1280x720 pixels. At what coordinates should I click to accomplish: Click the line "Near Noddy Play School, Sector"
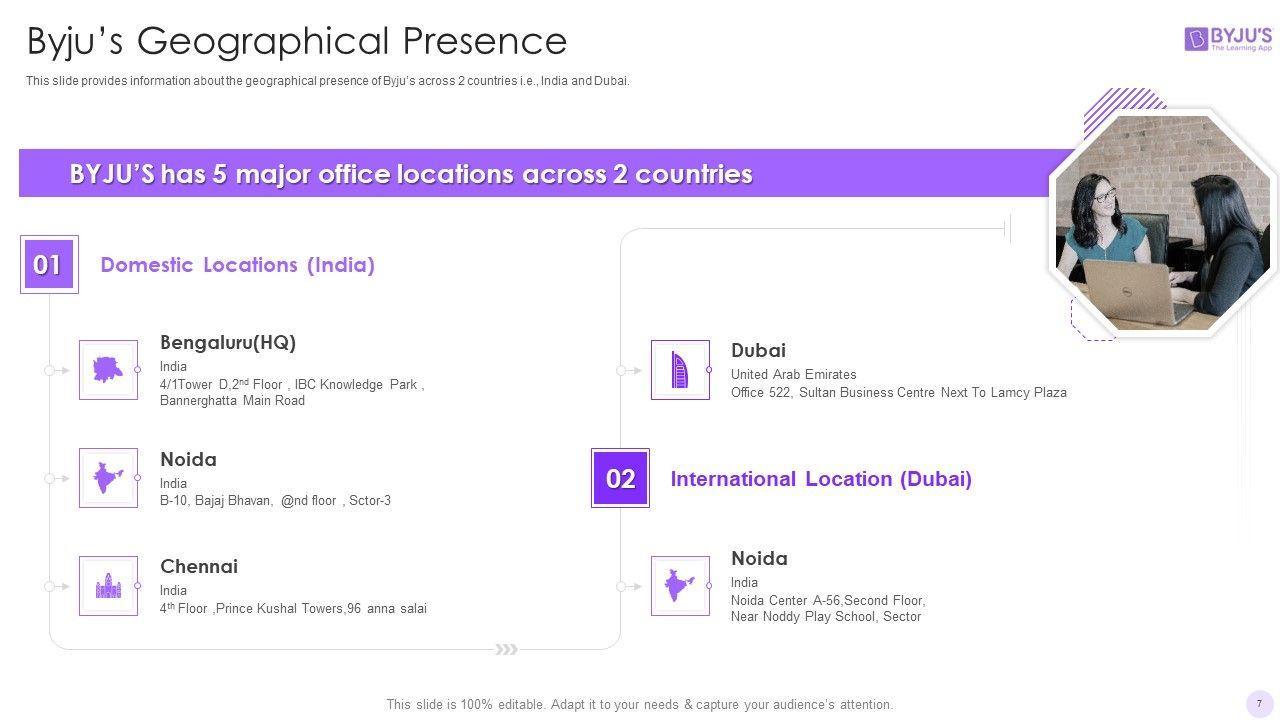point(826,617)
